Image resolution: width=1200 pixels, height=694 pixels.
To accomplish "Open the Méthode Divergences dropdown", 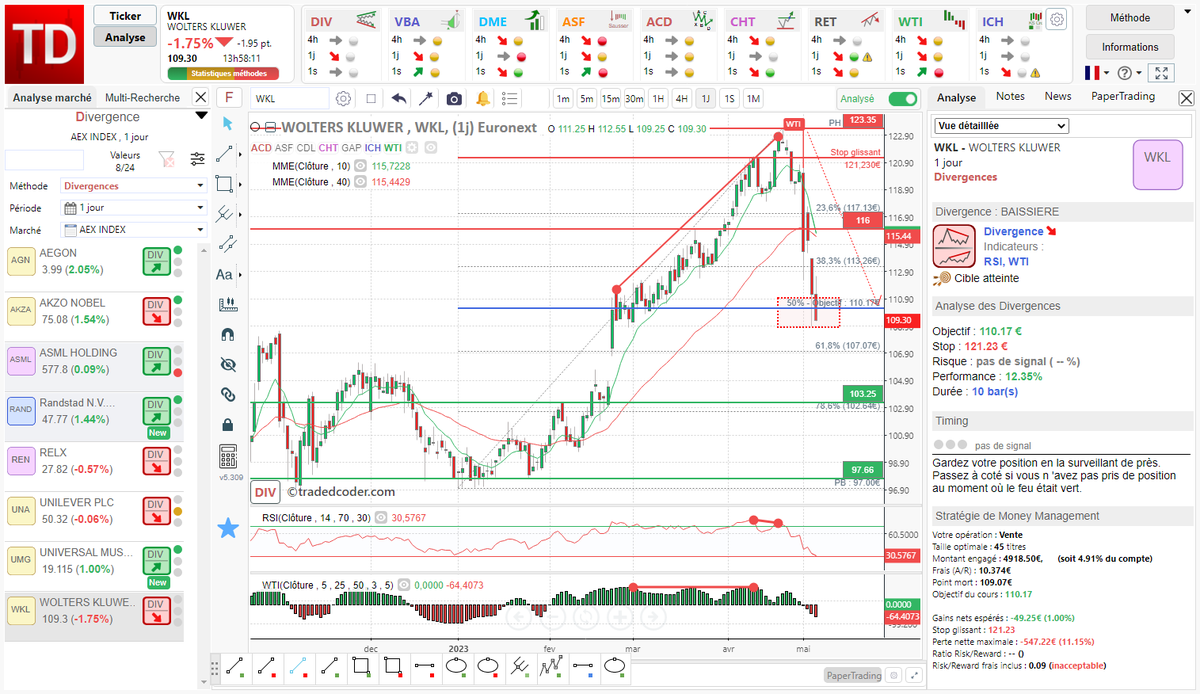I will click(x=134, y=186).
